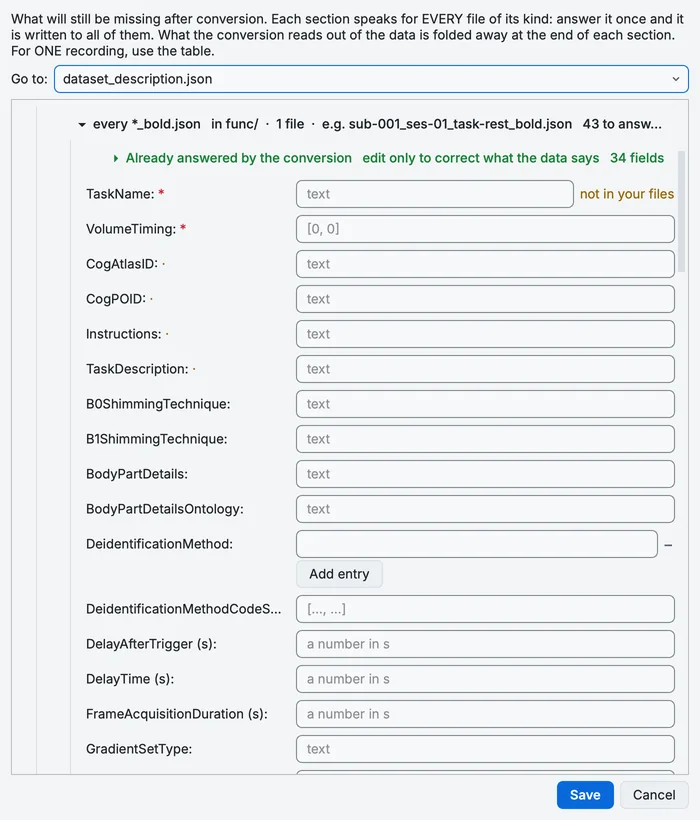Focus the TaskName text field

tap(434, 194)
